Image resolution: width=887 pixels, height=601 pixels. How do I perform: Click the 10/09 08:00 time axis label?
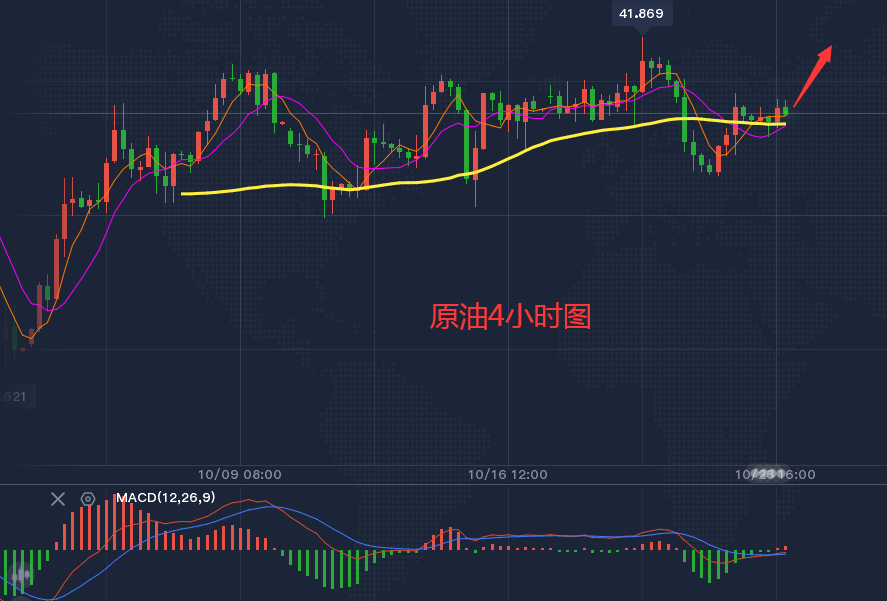[x=240, y=474]
